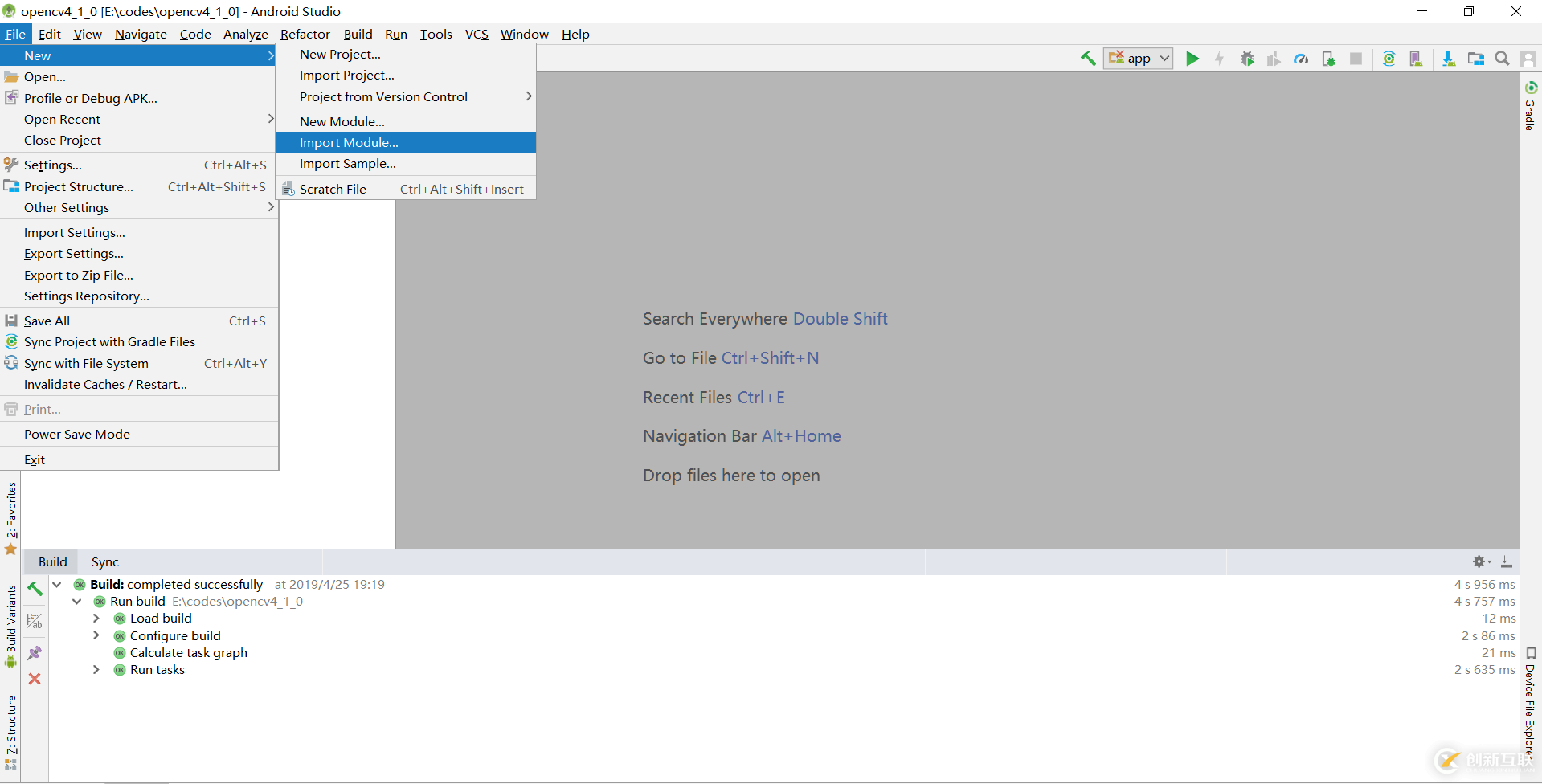
Task: Close the Build panel with red X
Action: [x=35, y=679]
